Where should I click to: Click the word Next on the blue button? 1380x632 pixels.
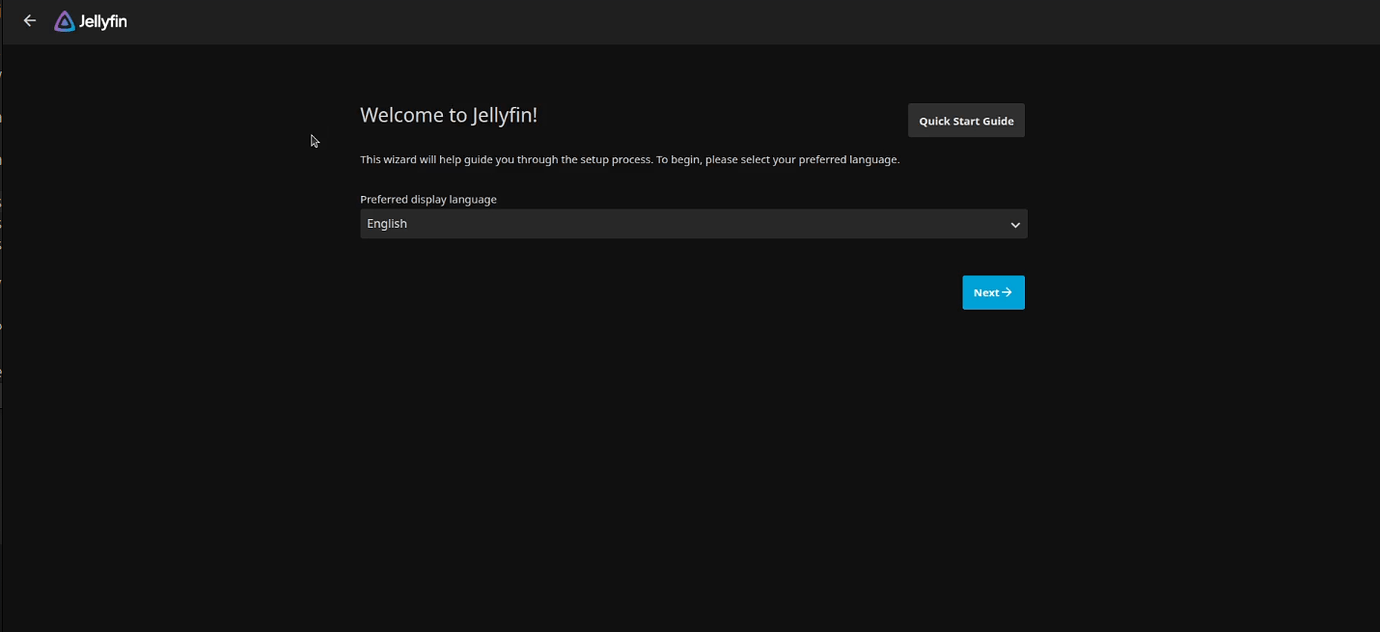[986, 293]
